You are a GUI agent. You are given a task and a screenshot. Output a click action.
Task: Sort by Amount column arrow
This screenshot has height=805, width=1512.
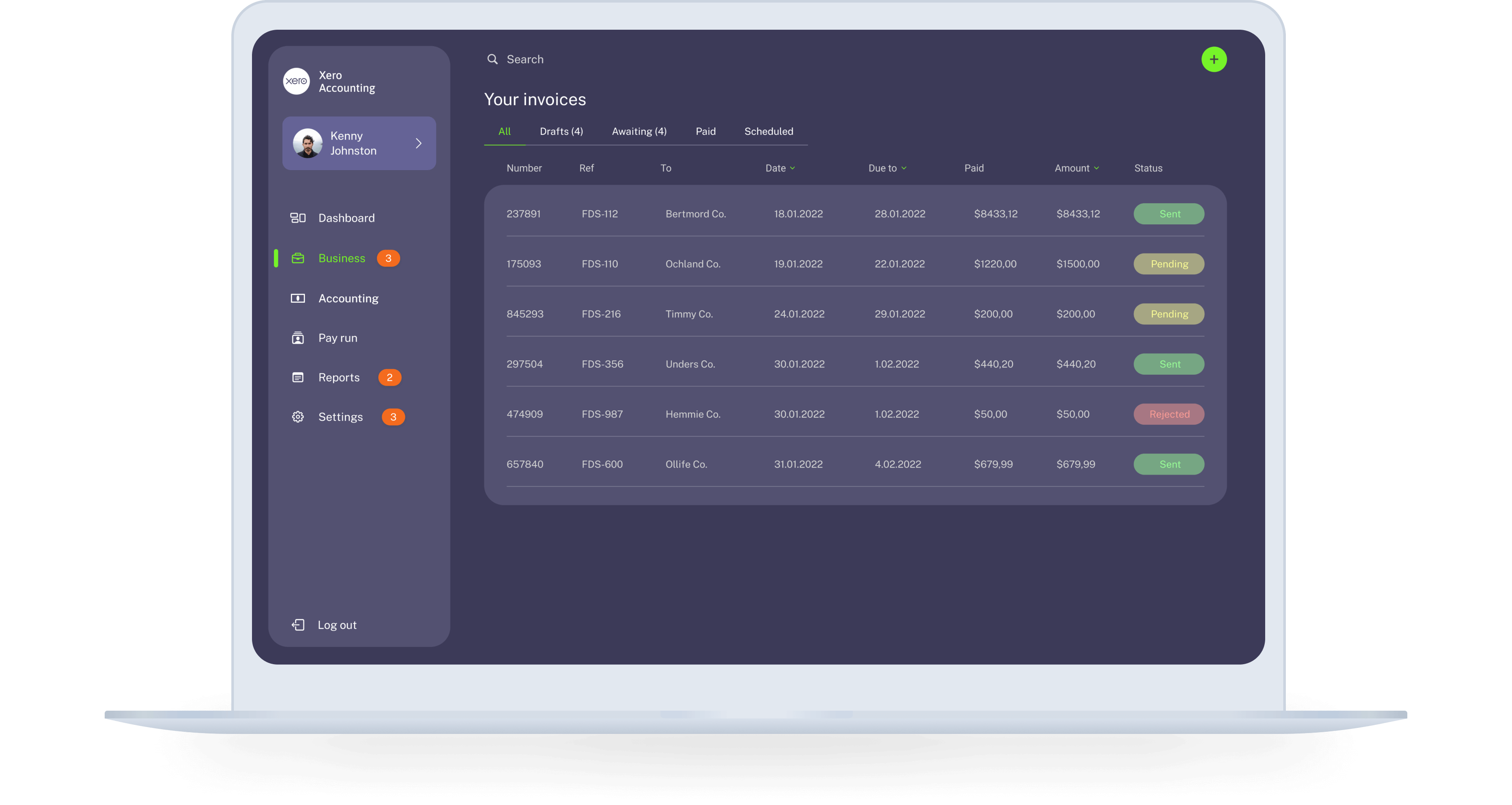tap(1096, 168)
